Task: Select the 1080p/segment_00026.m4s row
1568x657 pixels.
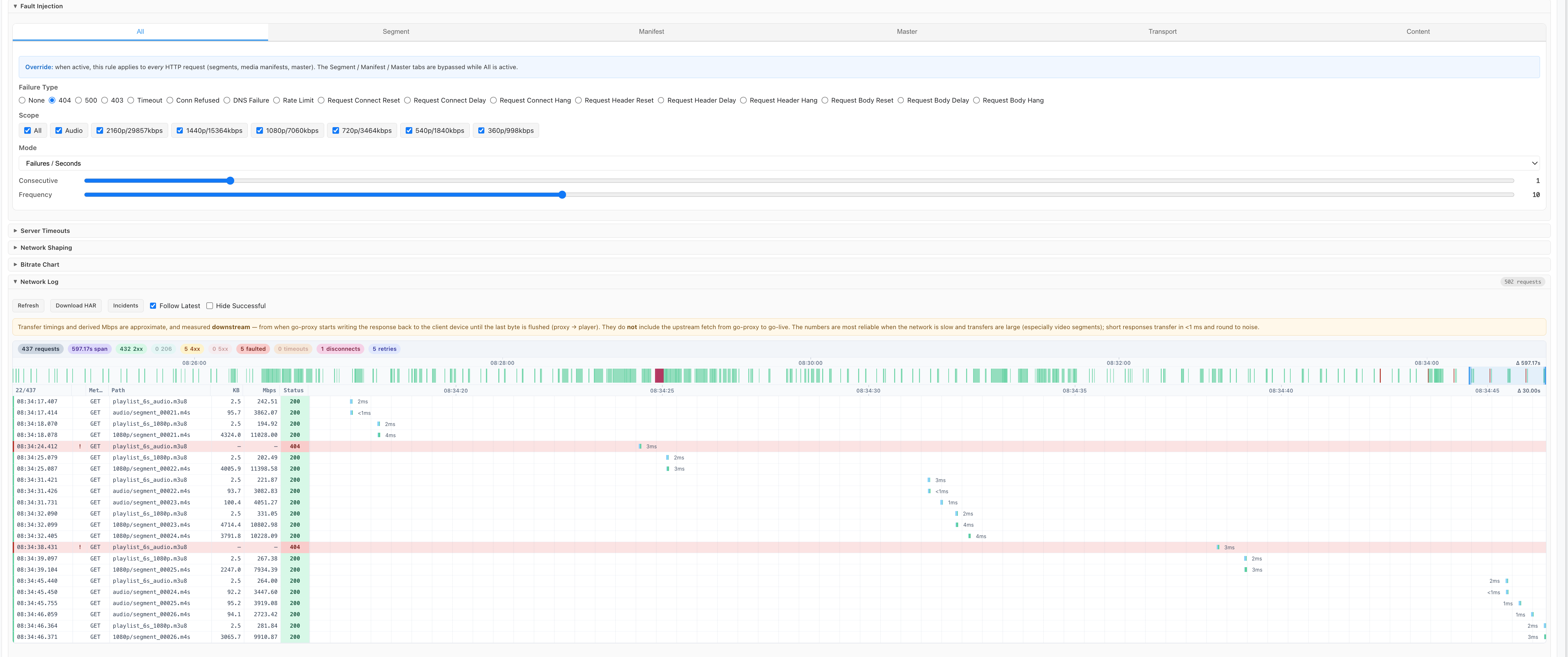Action: point(779,637)
